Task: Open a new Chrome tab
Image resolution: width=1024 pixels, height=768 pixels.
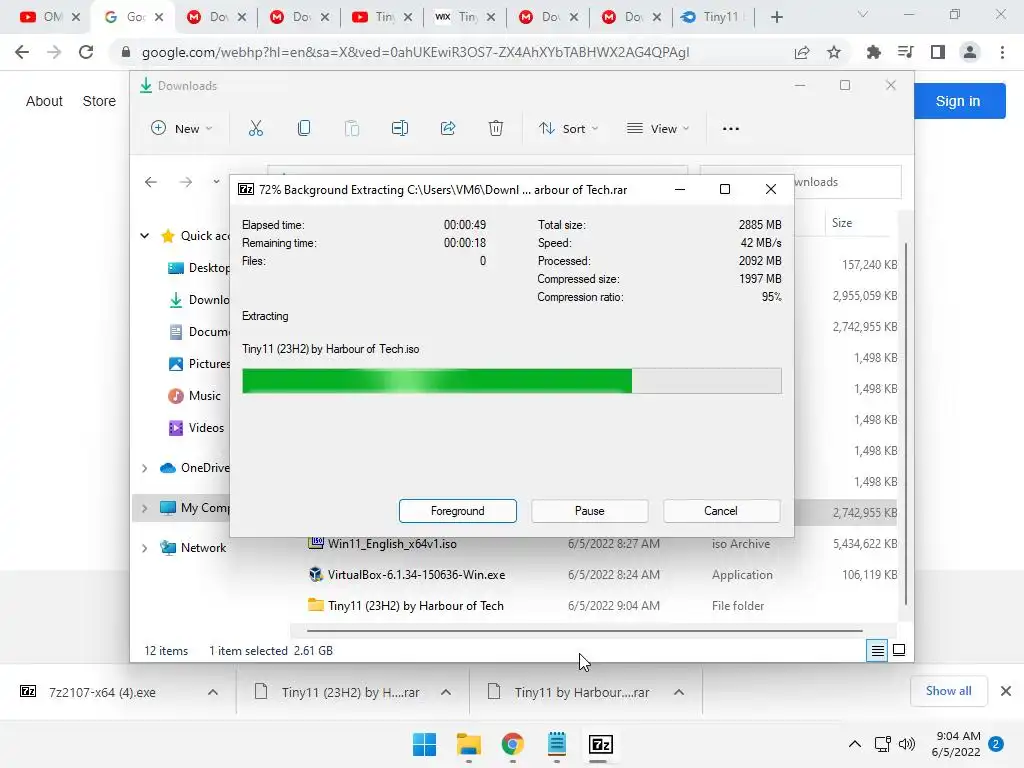Action: tap(776, 17)
